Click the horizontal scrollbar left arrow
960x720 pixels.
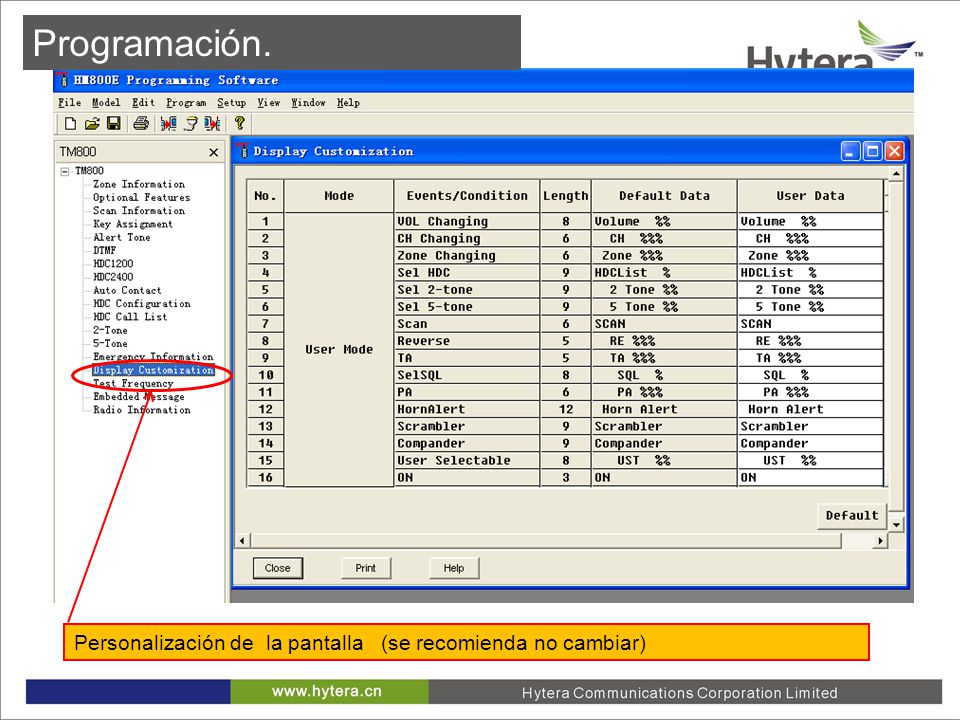[242, 541]
